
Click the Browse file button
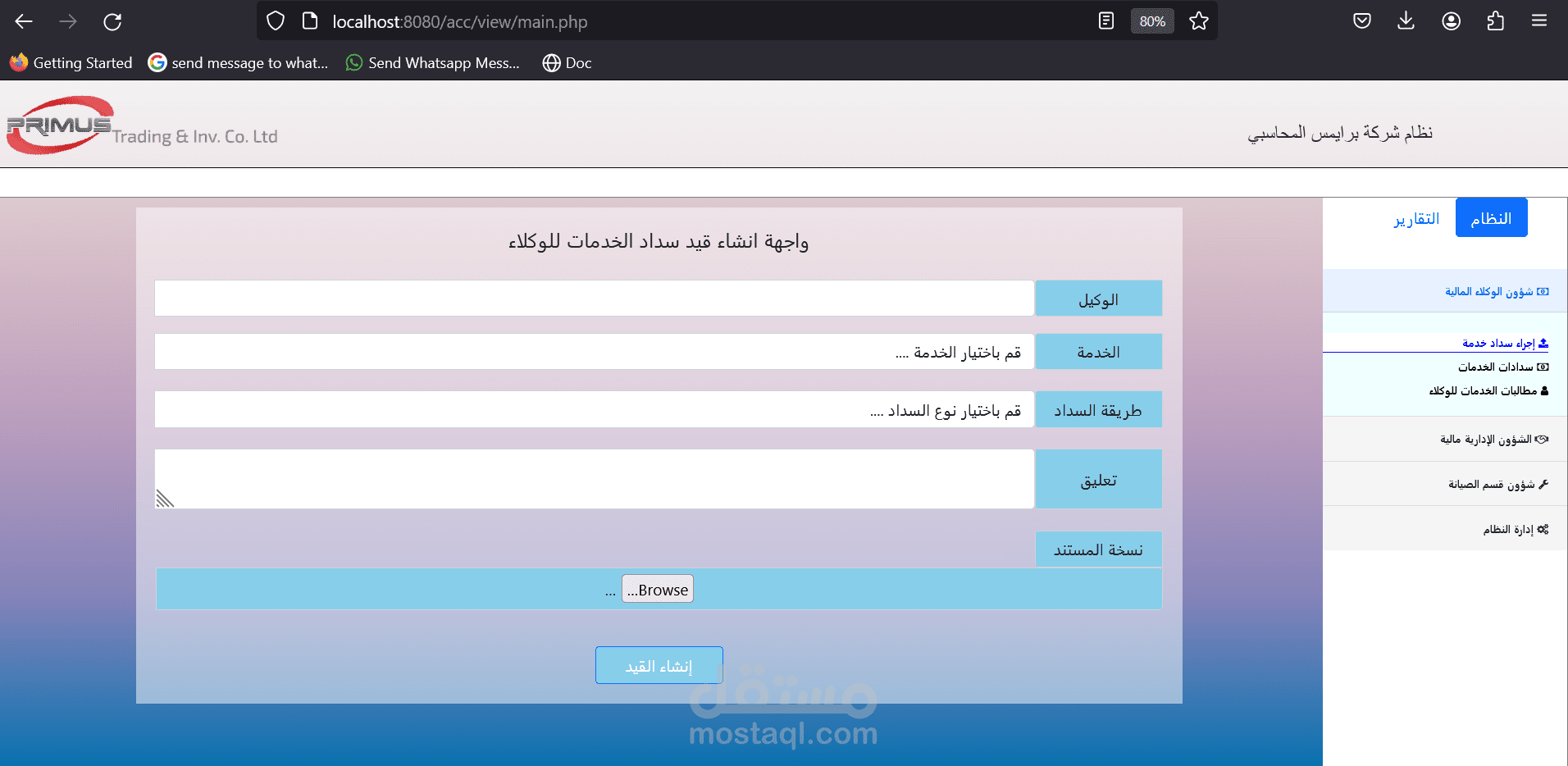click(x=658, y=589)
